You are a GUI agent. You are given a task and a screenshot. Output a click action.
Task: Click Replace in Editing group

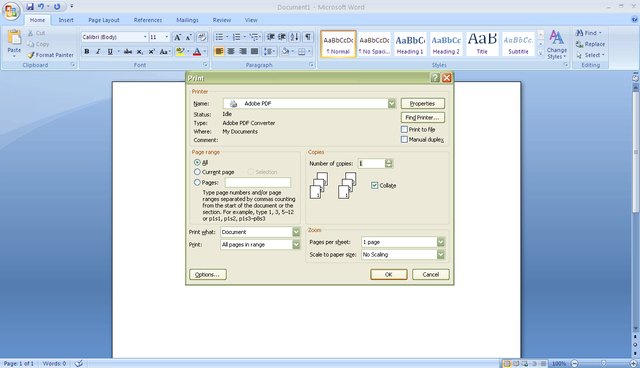tap(590, 44)
